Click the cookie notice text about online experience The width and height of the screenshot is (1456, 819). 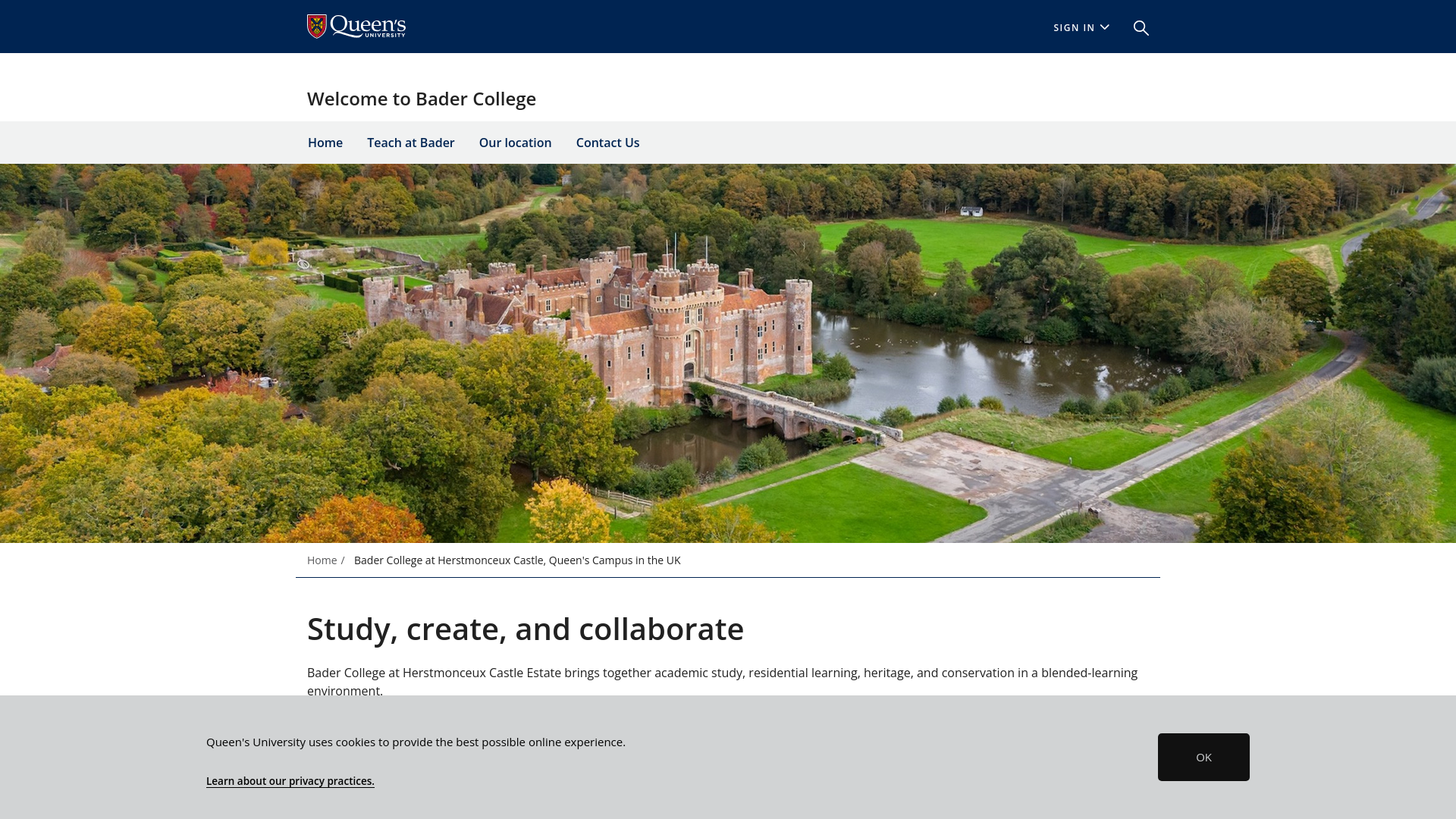(416, 742)
